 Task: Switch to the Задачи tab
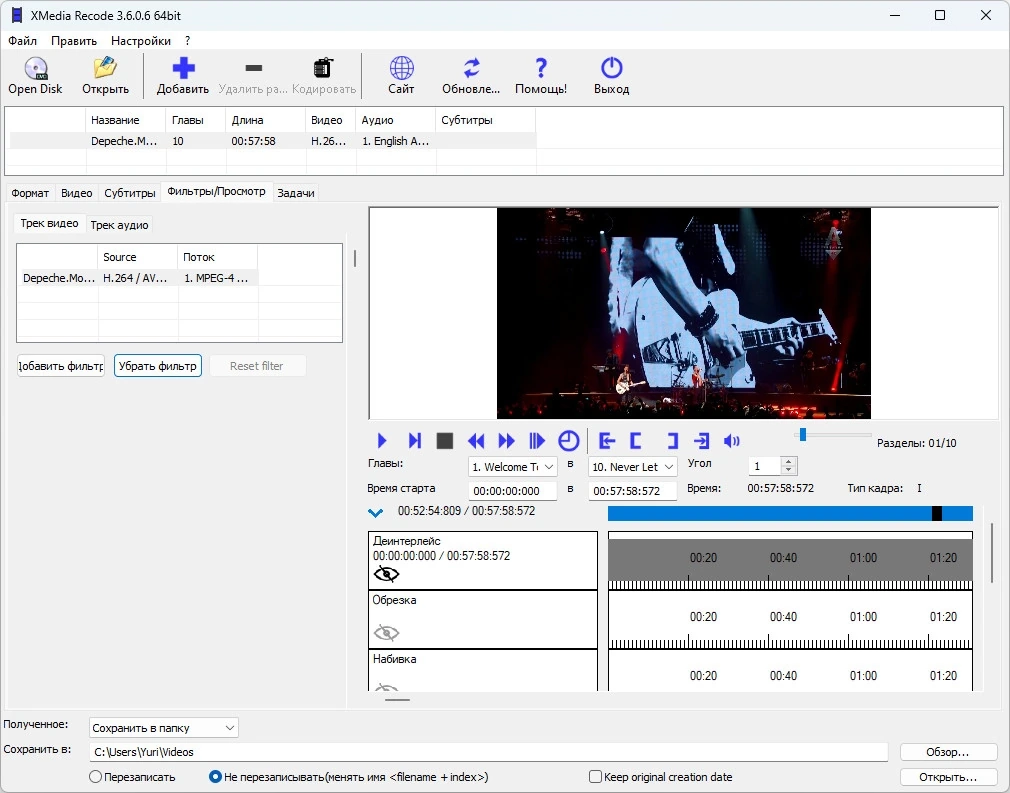(x=296, y=193)
